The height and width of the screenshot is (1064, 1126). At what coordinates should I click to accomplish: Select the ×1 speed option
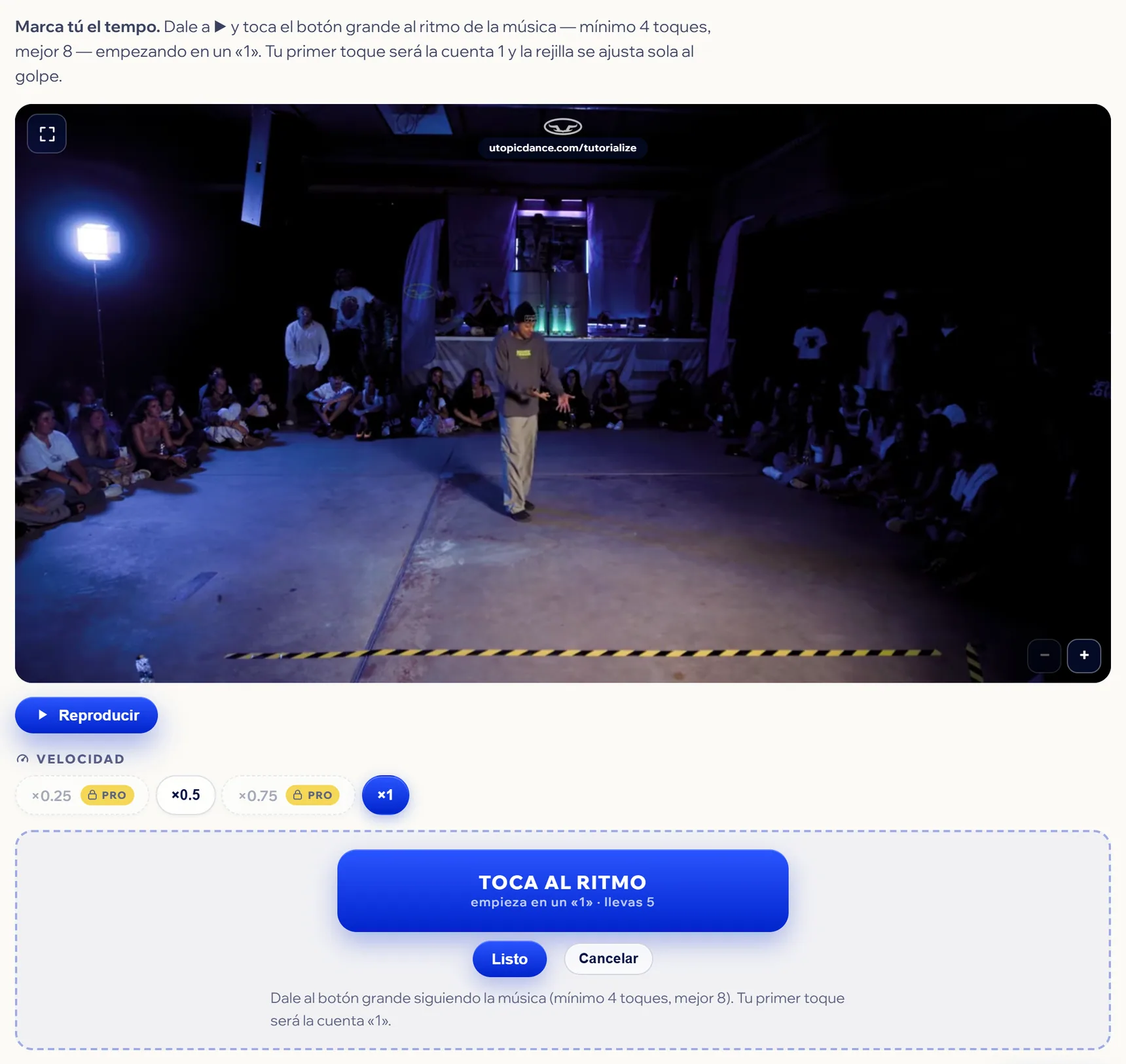click(386, 795)
